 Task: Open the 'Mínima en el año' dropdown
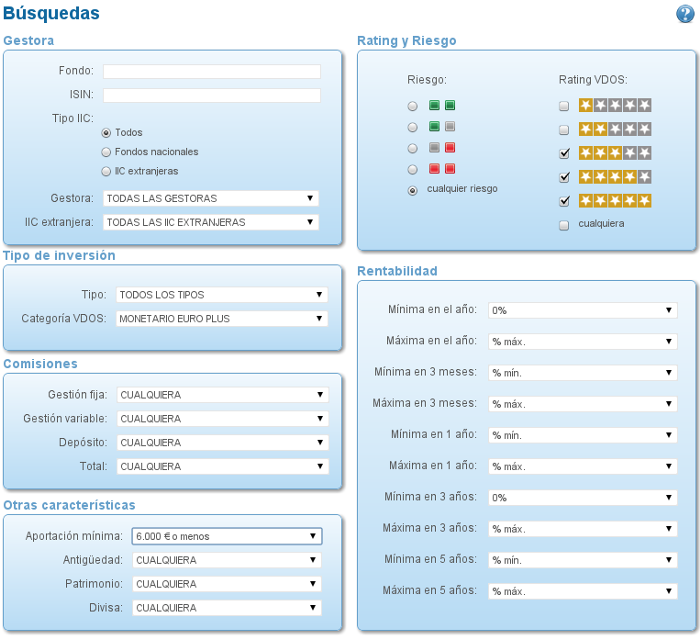583,310
